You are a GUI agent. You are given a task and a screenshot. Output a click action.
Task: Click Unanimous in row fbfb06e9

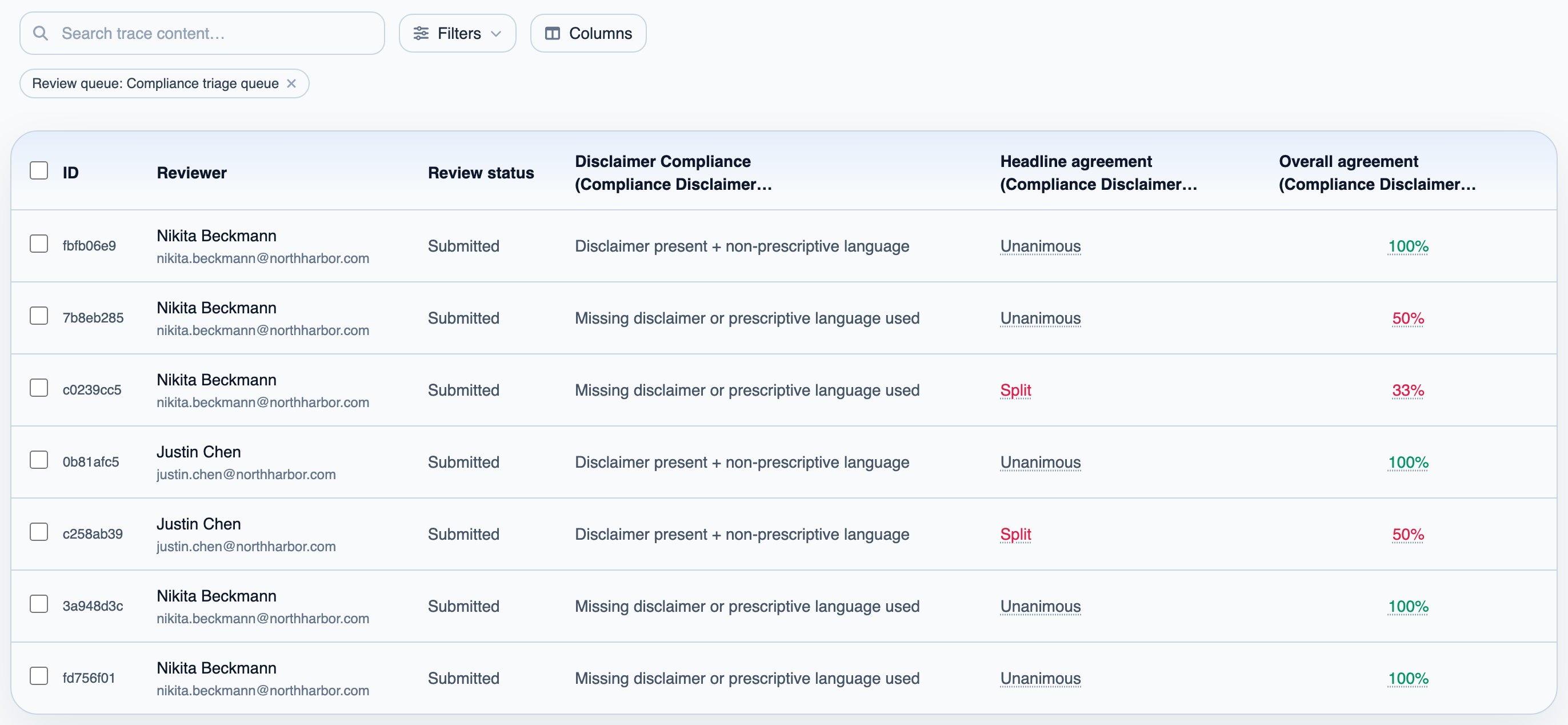click(1040, 246)
